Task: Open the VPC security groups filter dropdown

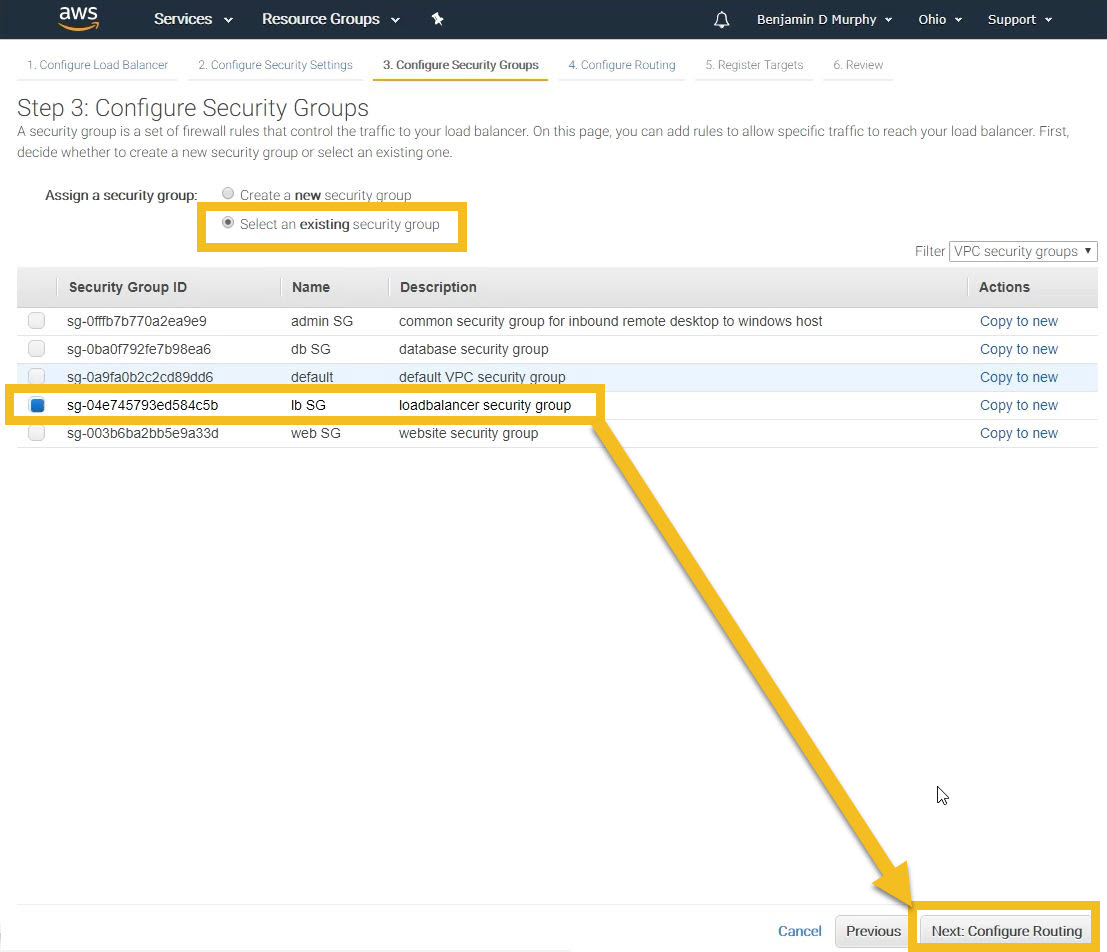Action: pyautogui.click(x=1022, y=251)
